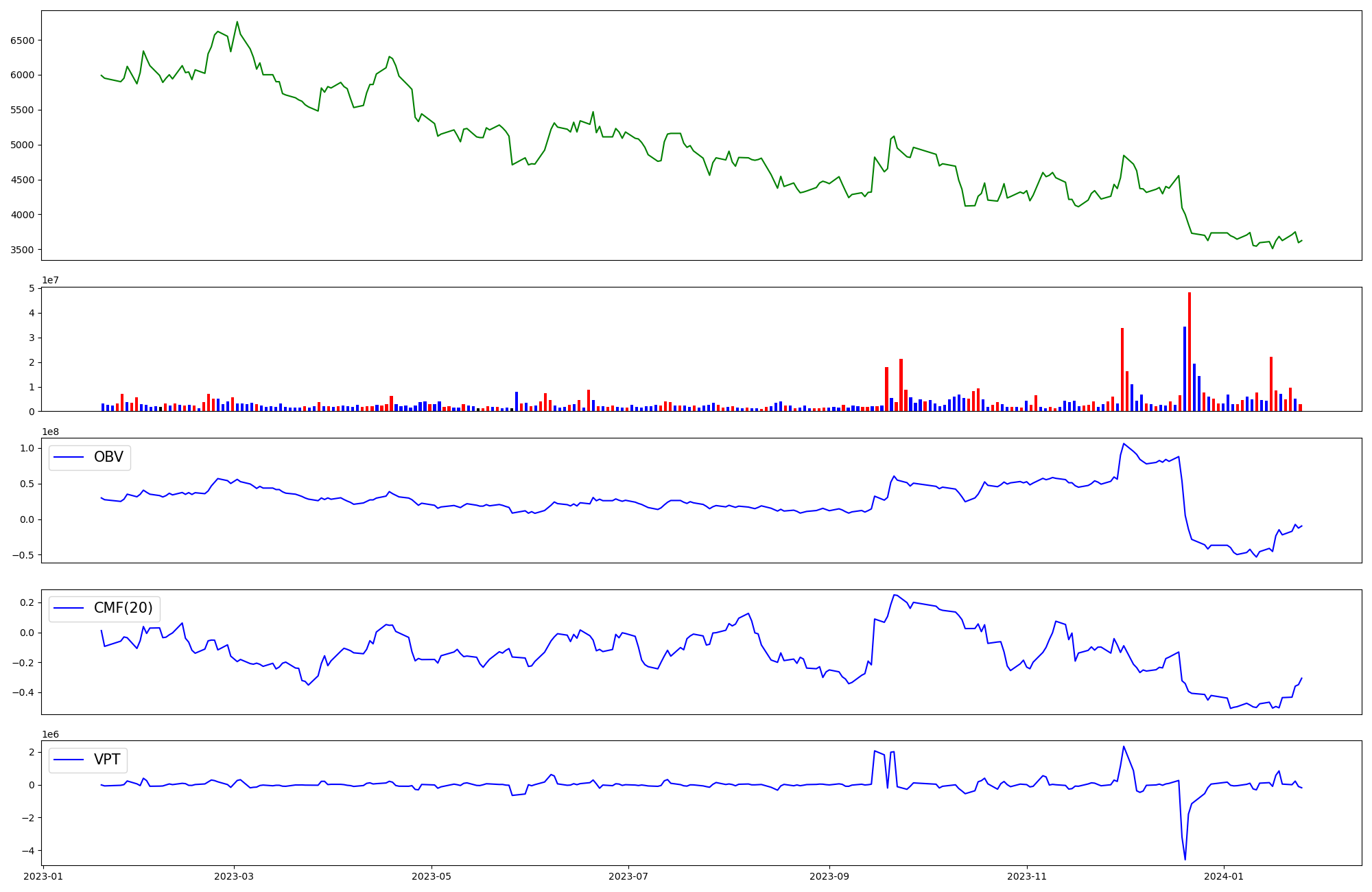Click the VPT legend label

point(107,760)
